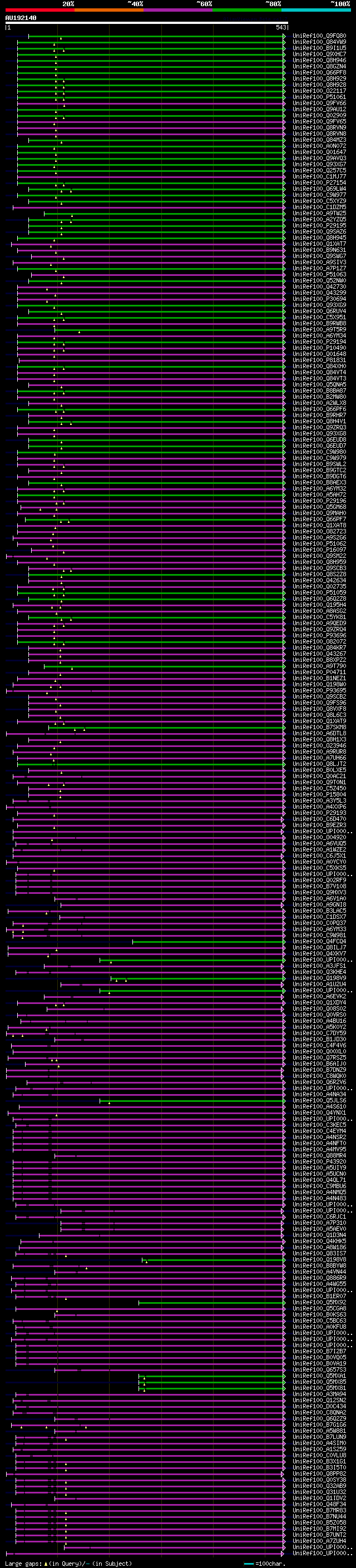Click the cyan ~100% legend segment

pos(317,10)
